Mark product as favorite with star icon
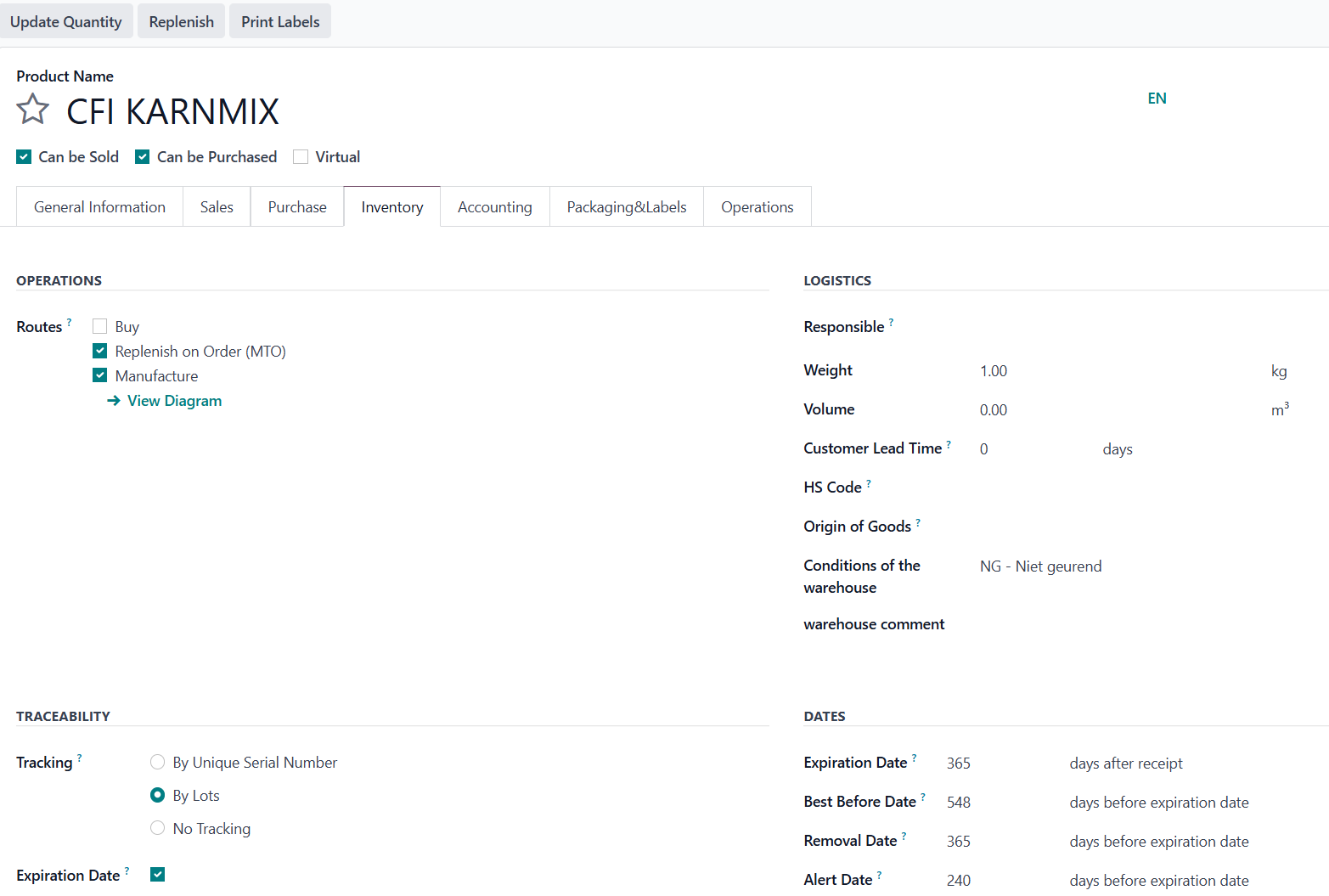 (x=33, y=110)
